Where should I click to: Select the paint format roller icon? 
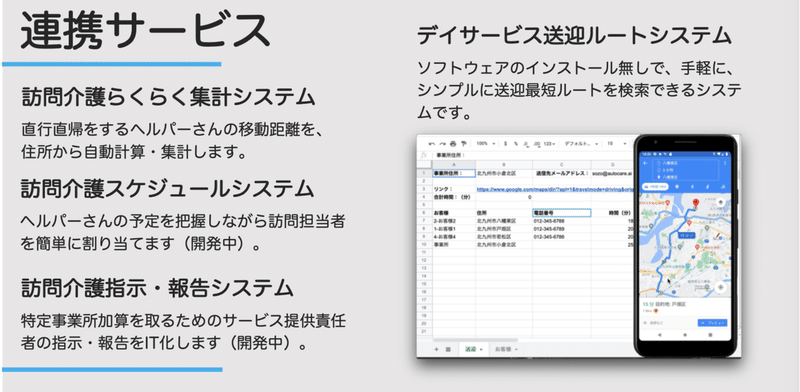pyautogui.click(x=464, y=144)
